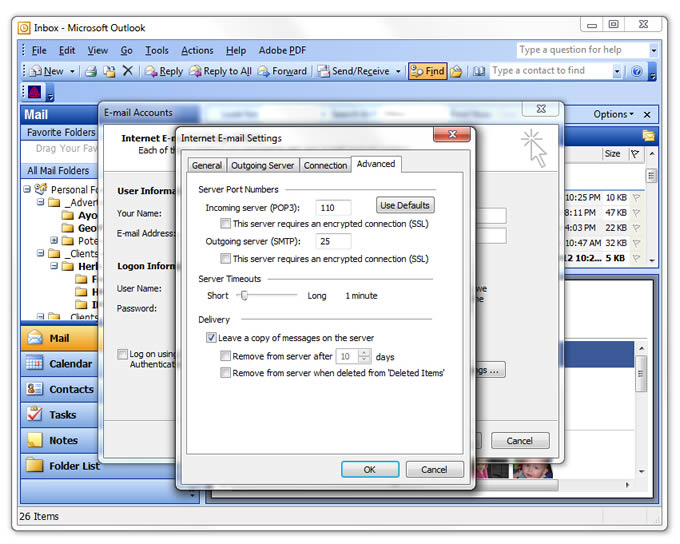This screenshot has width=680, height=544.
Task: Click Cancel in E-mail Accounts dialog
Action: point(520,441)
